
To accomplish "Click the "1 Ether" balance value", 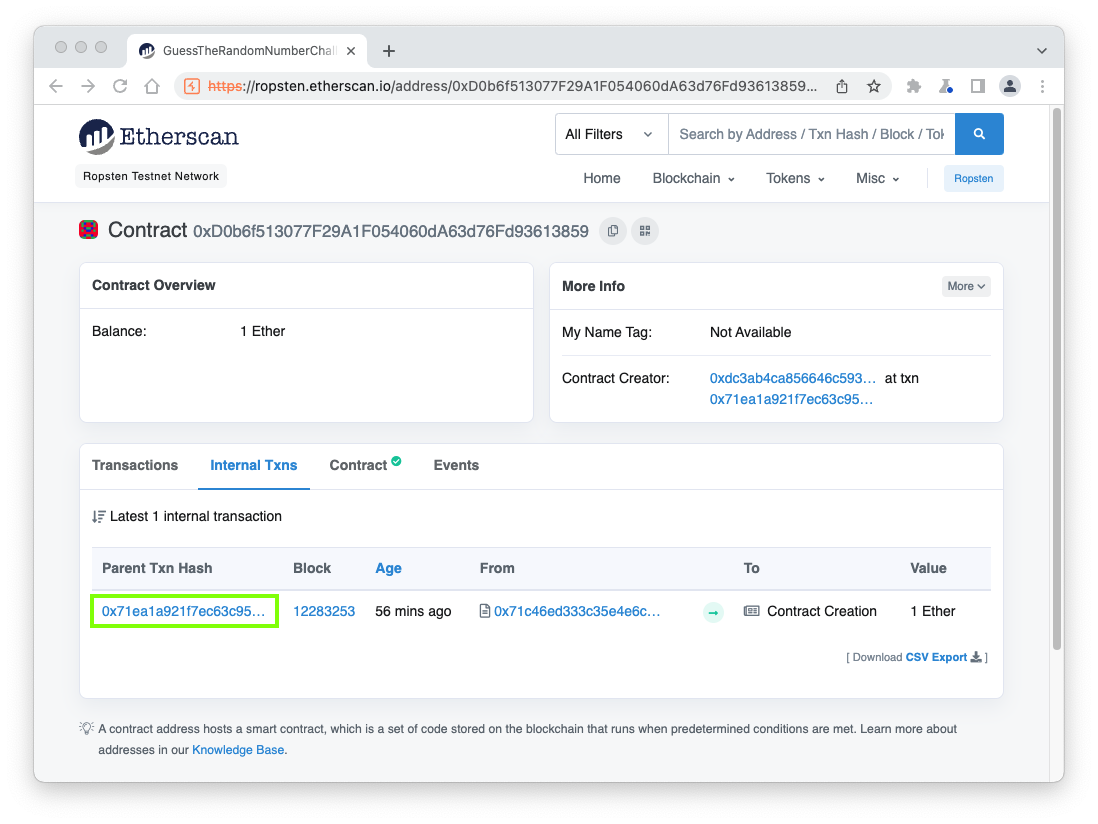I will click(x=263, y=331).
